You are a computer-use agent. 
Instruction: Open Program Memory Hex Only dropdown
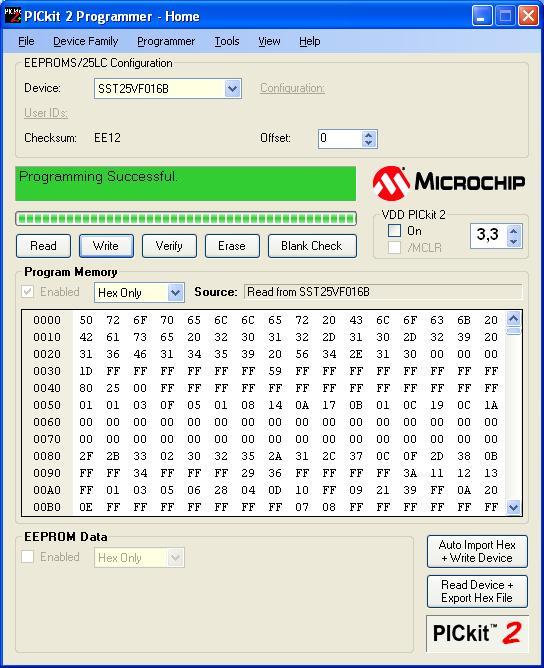(175, 293)
